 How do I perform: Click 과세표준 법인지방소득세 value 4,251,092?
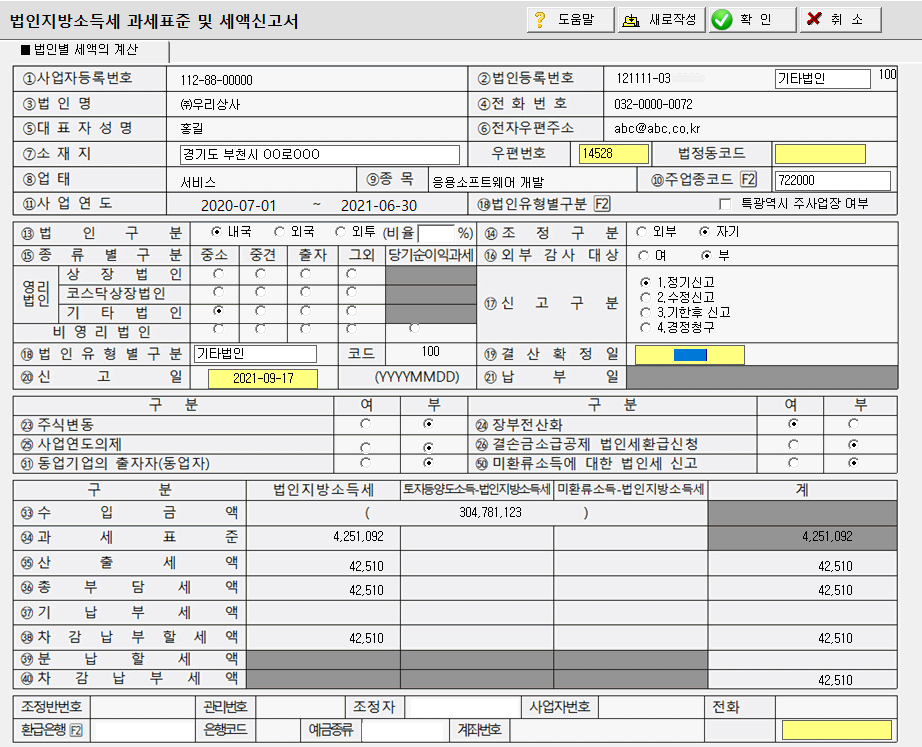pos(358,536)
